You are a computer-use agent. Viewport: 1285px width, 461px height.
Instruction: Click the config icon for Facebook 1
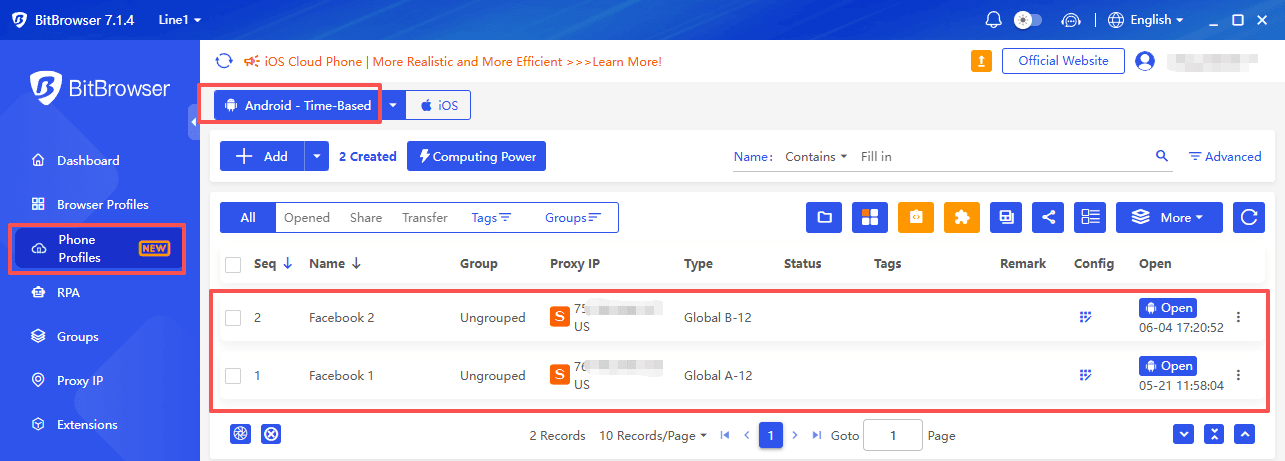(x=1086, y=375)
